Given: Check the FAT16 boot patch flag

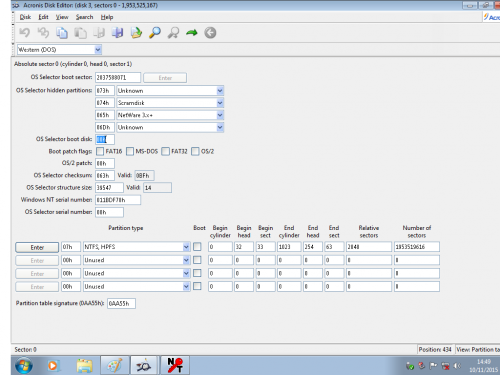Looking at the screenshot, I should 100,151.
